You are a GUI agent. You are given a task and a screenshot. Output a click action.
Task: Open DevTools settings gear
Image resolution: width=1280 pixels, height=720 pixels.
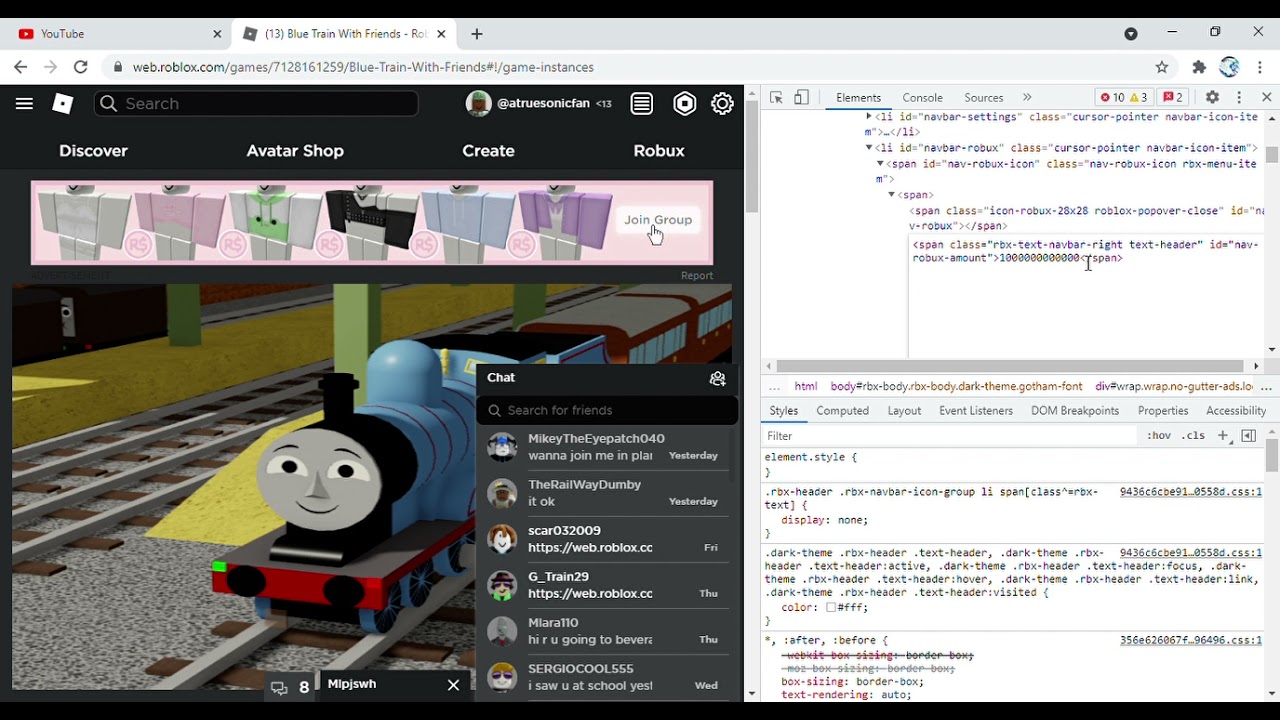(x=1212, y=98)
